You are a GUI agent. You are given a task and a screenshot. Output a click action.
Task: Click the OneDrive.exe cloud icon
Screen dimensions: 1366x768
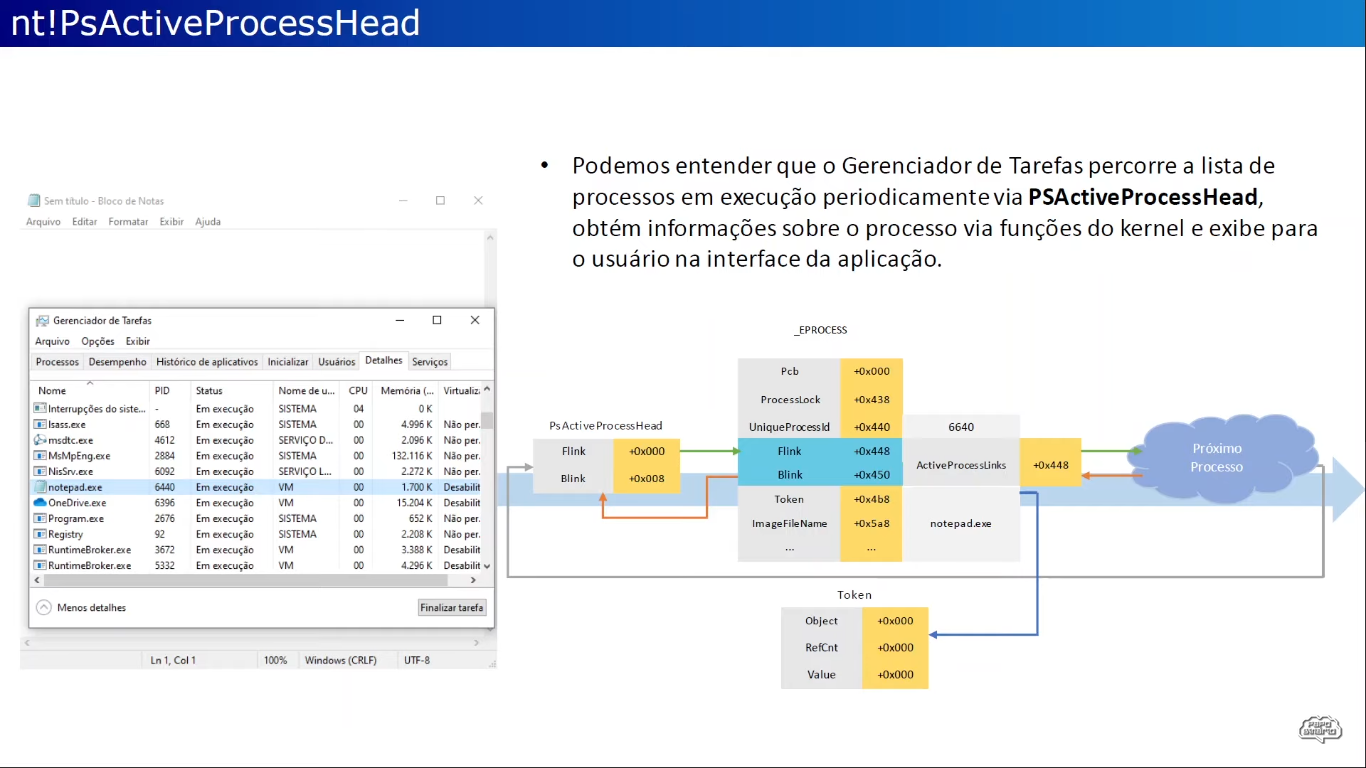[x=40, y=503]
